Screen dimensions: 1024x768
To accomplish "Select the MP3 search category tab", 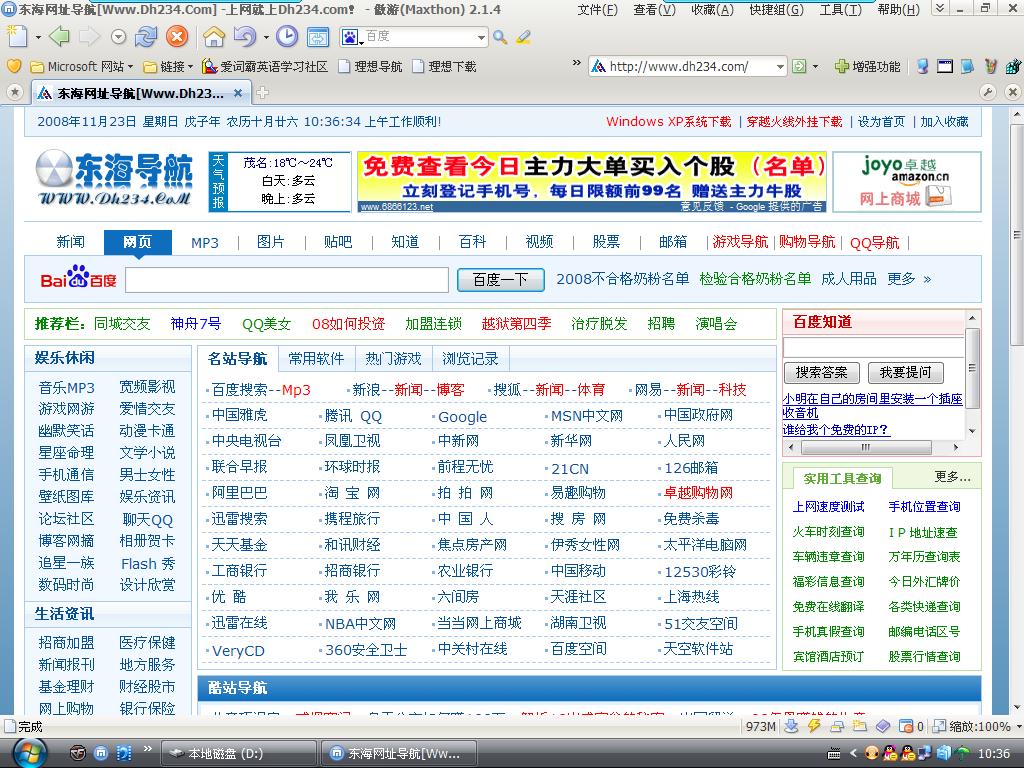I will [205, 242].
